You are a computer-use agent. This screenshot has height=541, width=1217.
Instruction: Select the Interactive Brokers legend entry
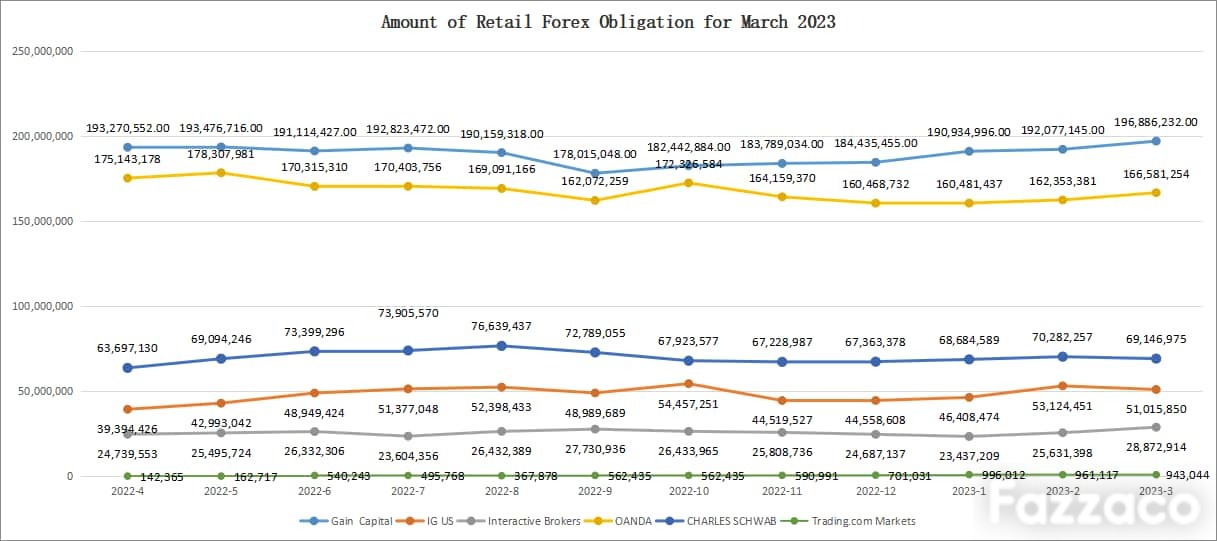click(x=521, y=521)
